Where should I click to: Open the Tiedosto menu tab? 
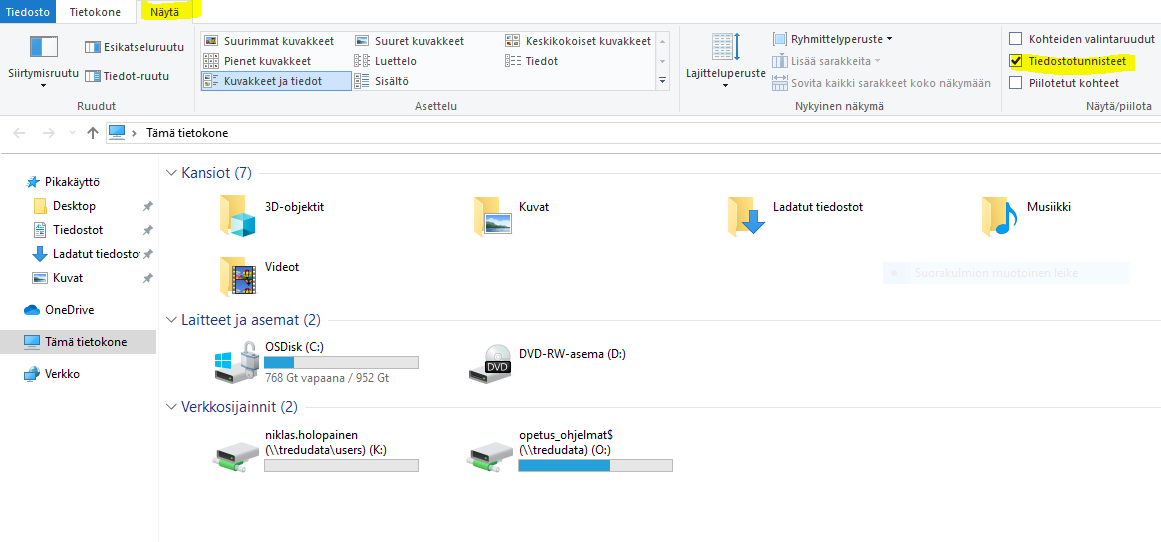coord(29,12)
